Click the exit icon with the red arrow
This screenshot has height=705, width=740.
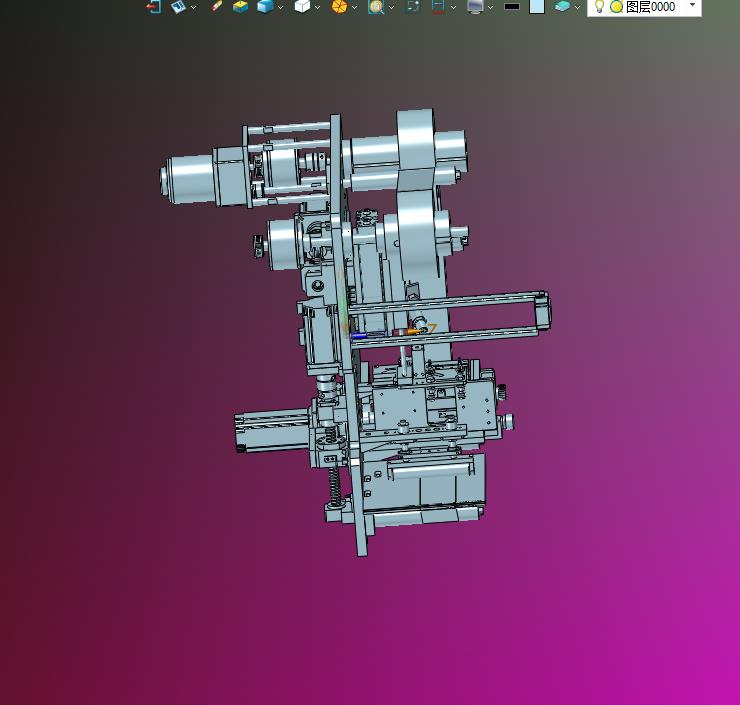click(x=154, y=6)
